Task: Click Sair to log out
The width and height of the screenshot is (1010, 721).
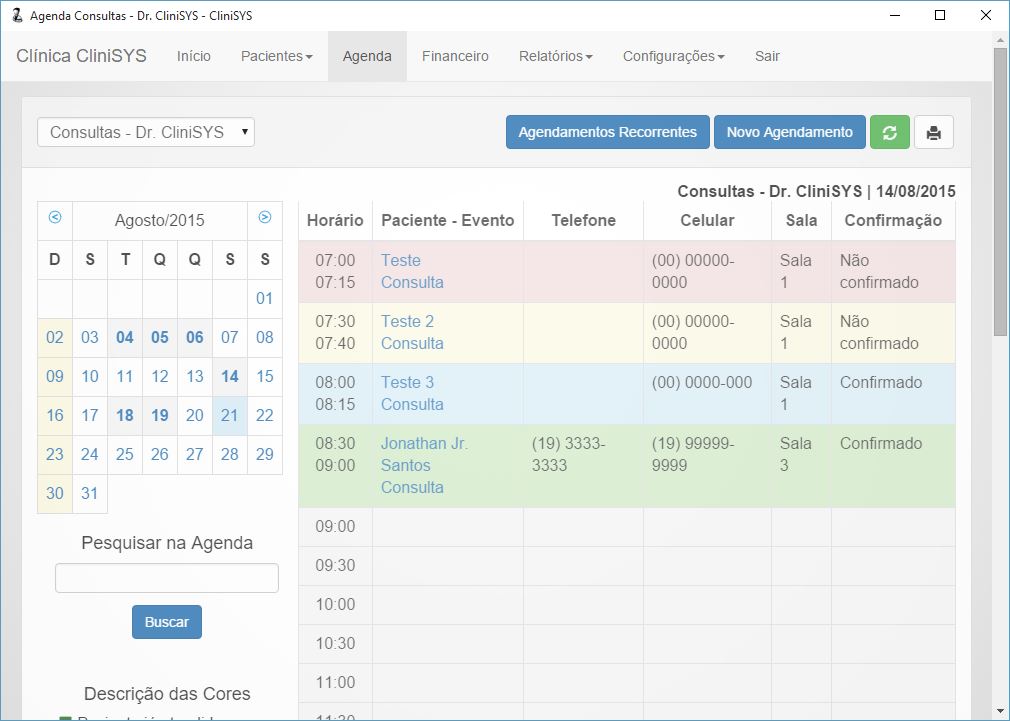Action: tap(767, 56)
